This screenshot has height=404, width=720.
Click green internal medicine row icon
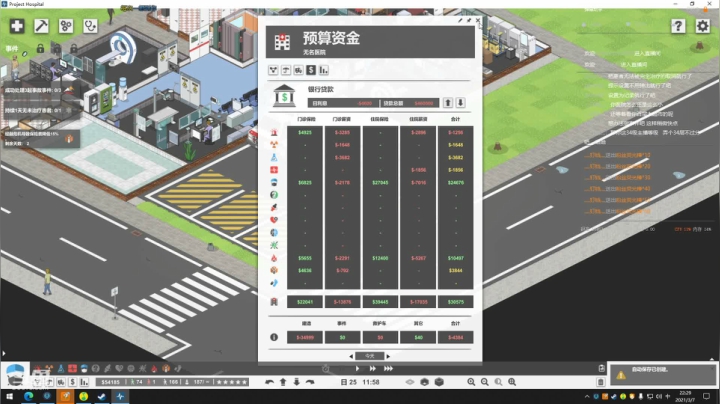click(274, 195)
